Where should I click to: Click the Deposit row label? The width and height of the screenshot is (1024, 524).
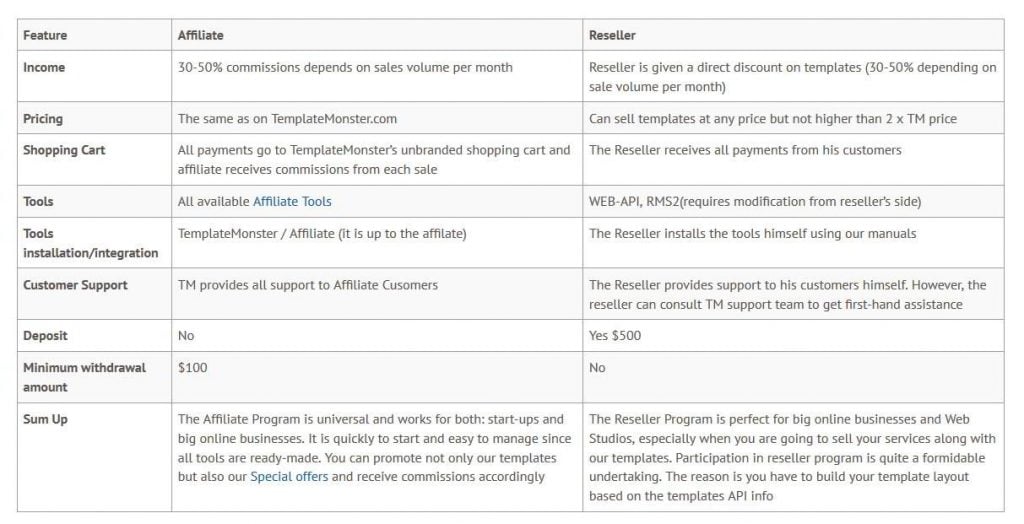tap(45, 336)
